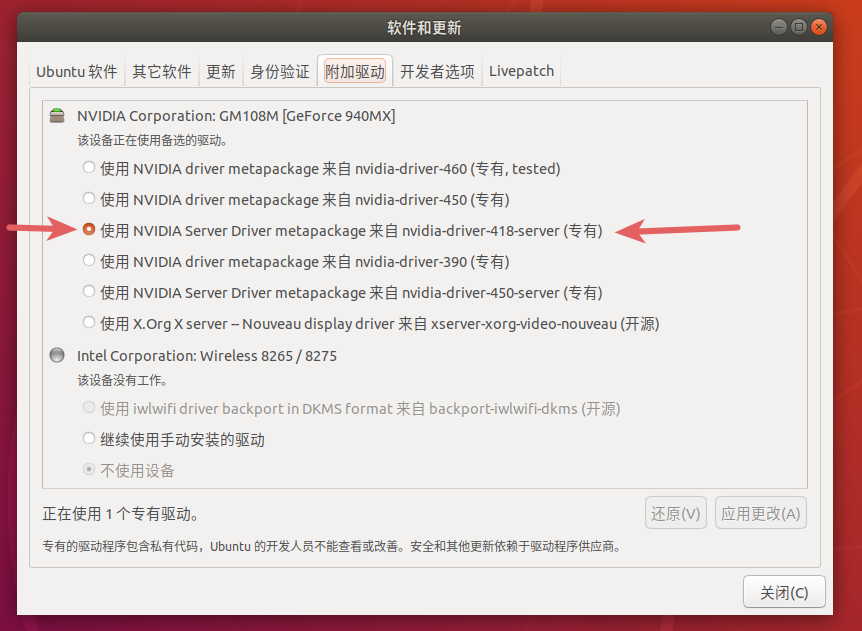Open the 开发者选项 tab

point(437,71)
